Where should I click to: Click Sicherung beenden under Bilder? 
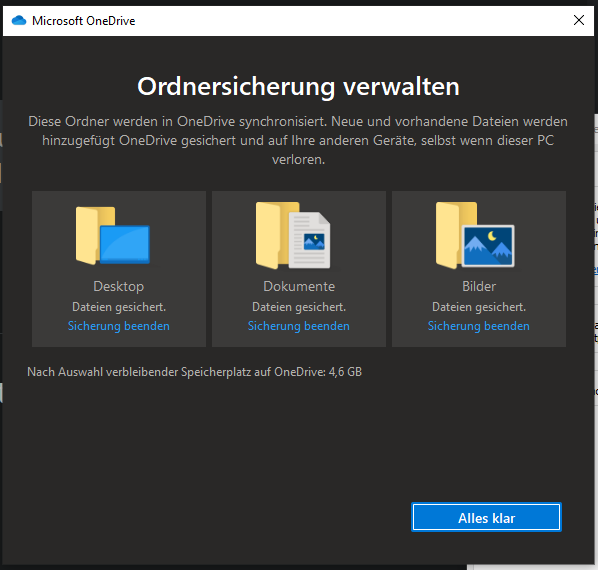[479, 326]
